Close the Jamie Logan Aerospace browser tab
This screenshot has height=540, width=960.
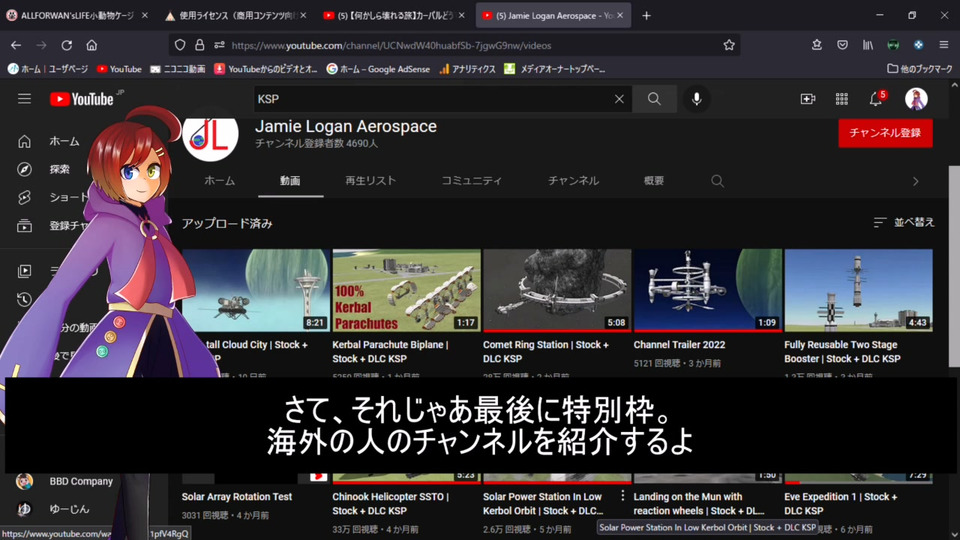pos(620,15)
